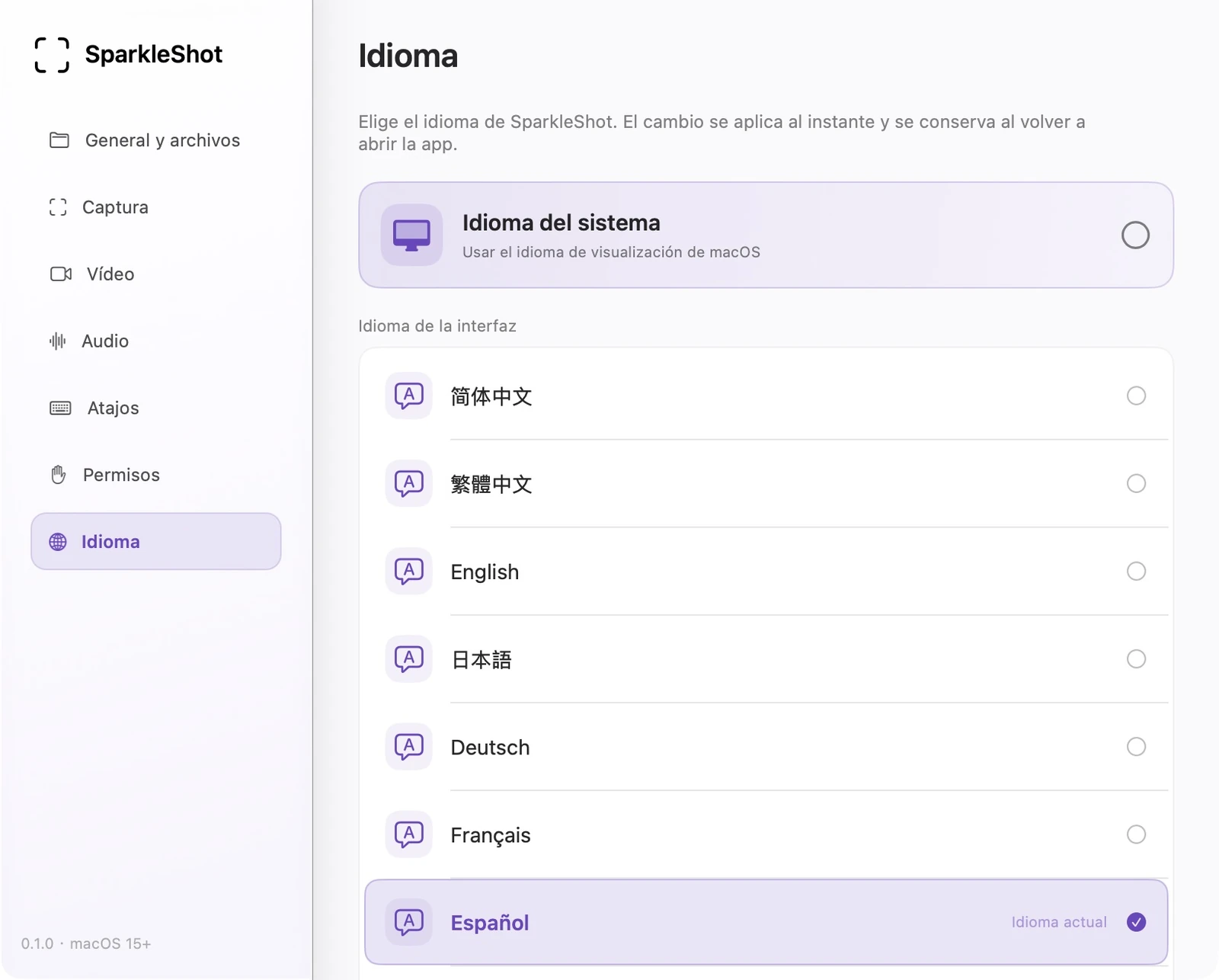
Task: Open the Permisos settings section
Action: [156, 475]
